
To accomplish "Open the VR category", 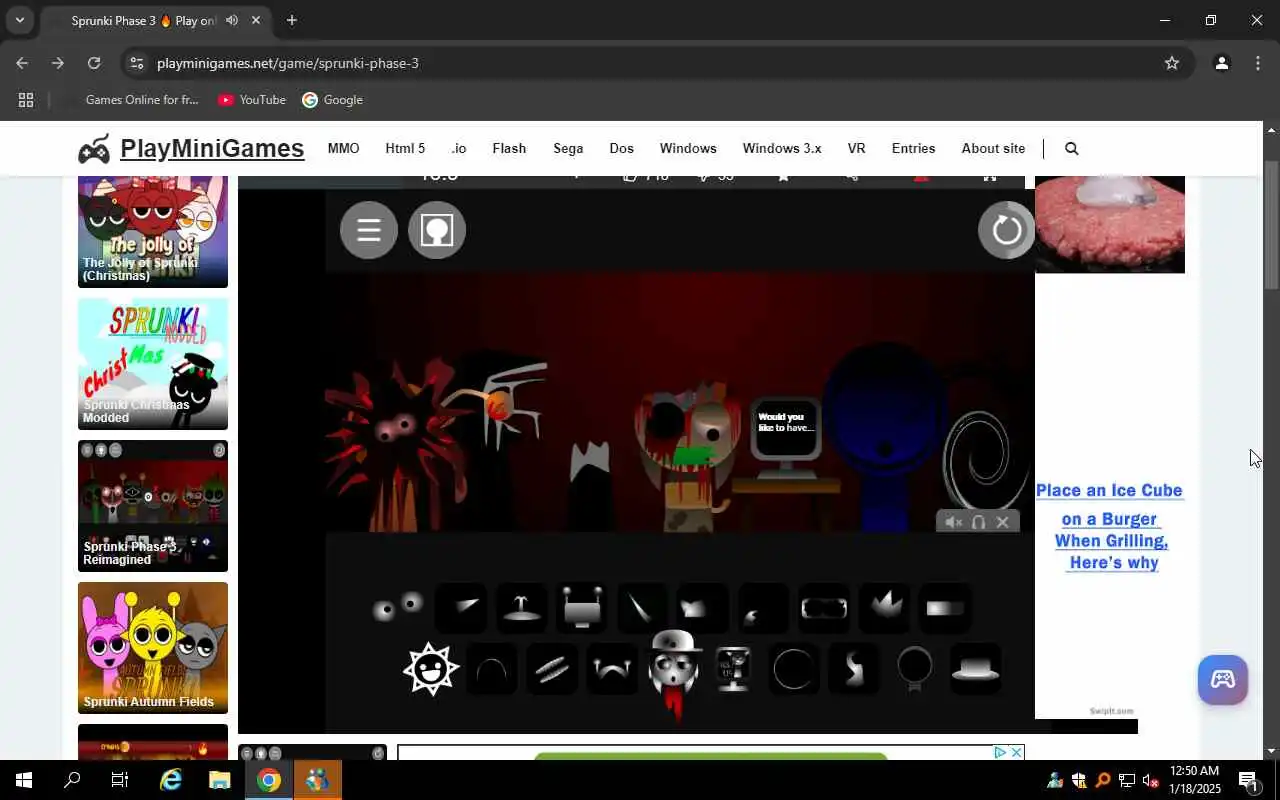I will (856, 148).
